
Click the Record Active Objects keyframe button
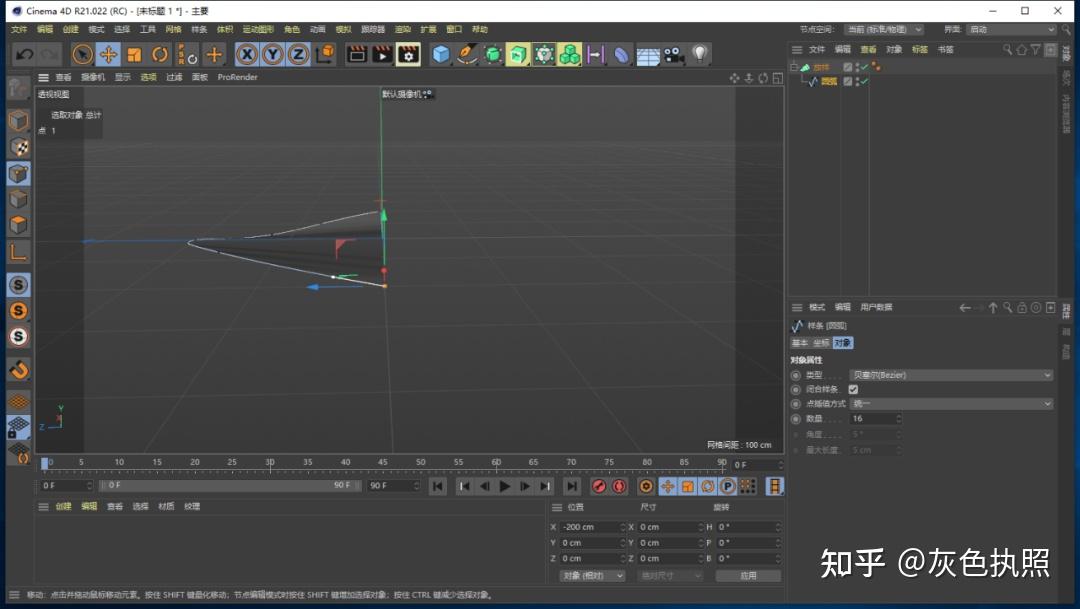tap(599, 486)
